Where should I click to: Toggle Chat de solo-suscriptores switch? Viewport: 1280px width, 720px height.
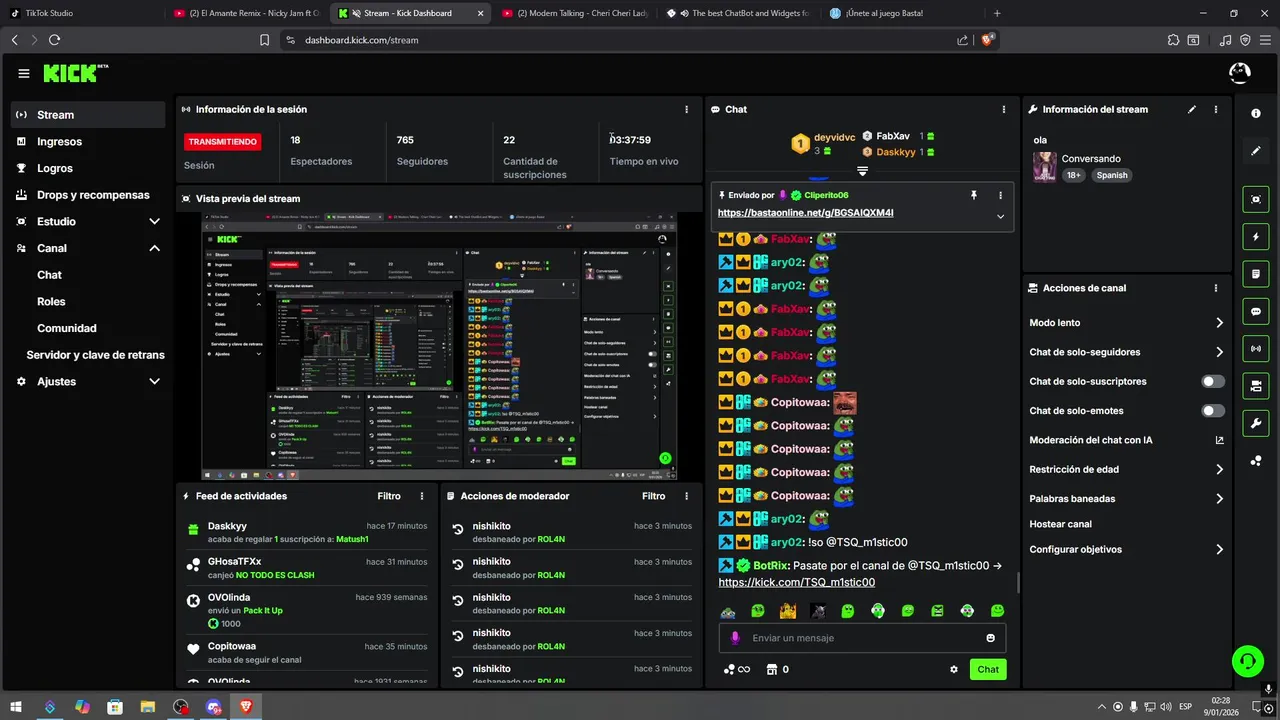click(1213, 381)
